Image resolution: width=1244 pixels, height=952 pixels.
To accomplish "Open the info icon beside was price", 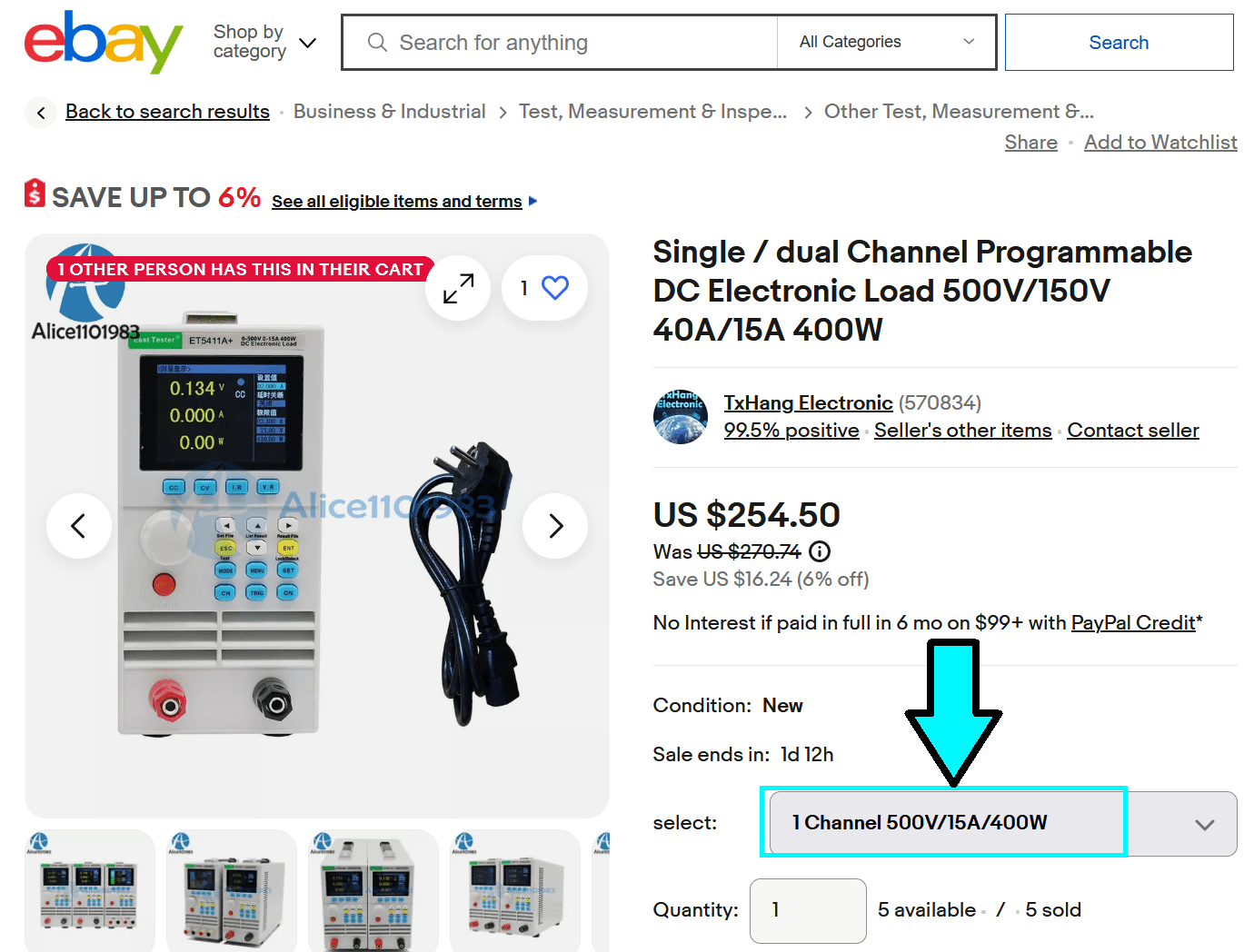I will point(820,551).
